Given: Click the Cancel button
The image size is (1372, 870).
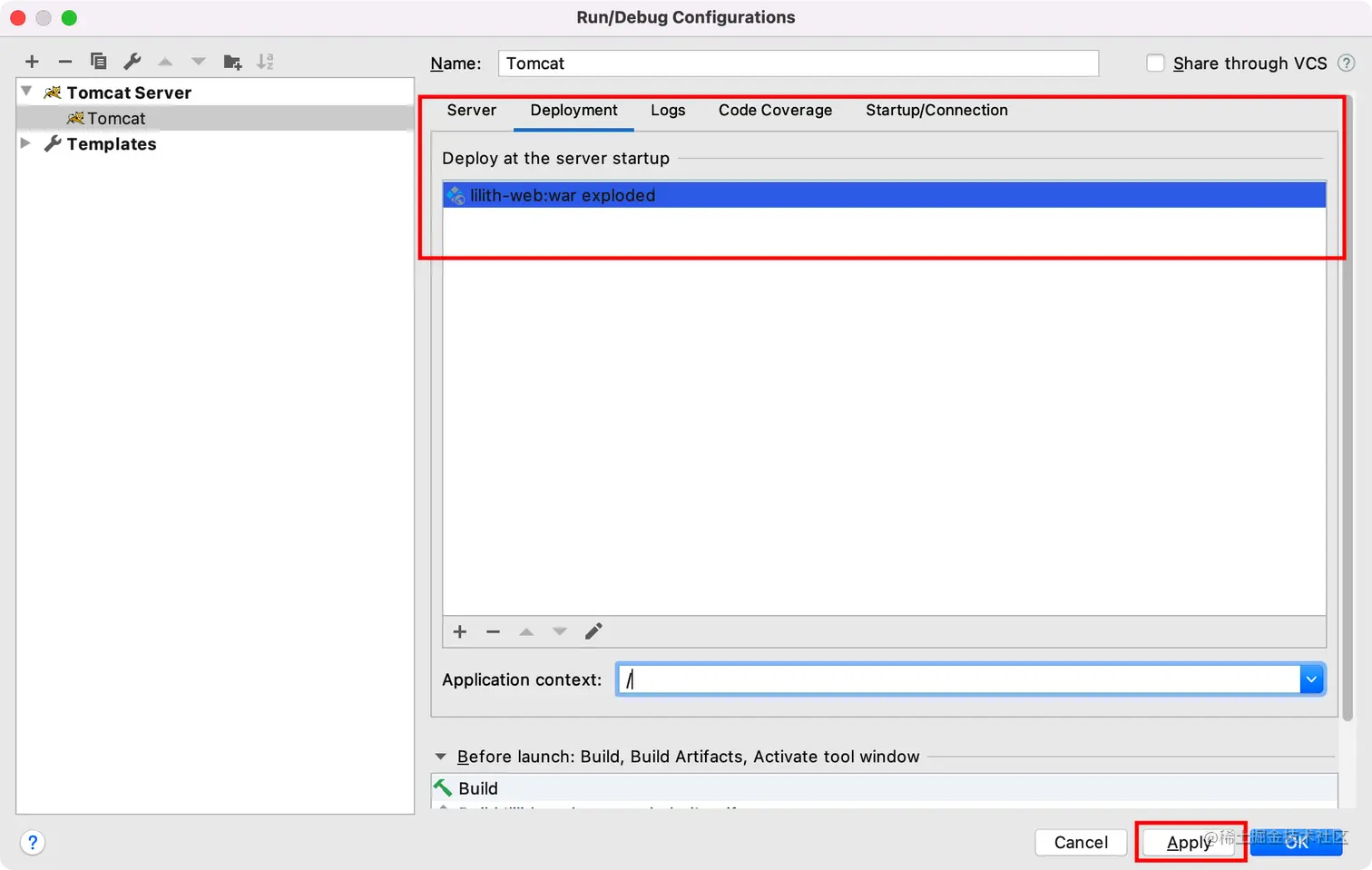Looking at the screenshot, I should point(1081,843).
